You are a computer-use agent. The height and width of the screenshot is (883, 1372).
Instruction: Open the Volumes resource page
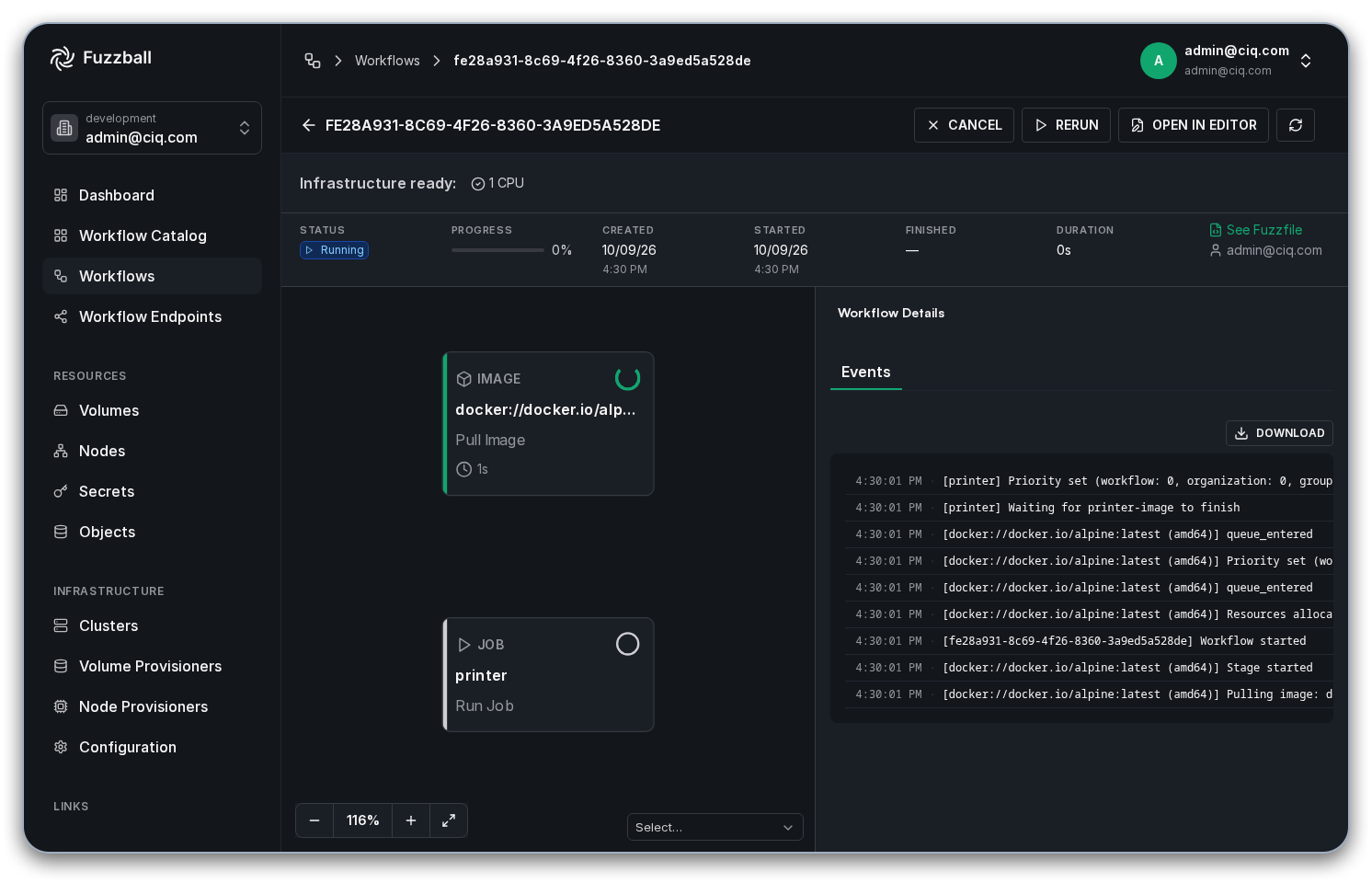coord(152,410)
